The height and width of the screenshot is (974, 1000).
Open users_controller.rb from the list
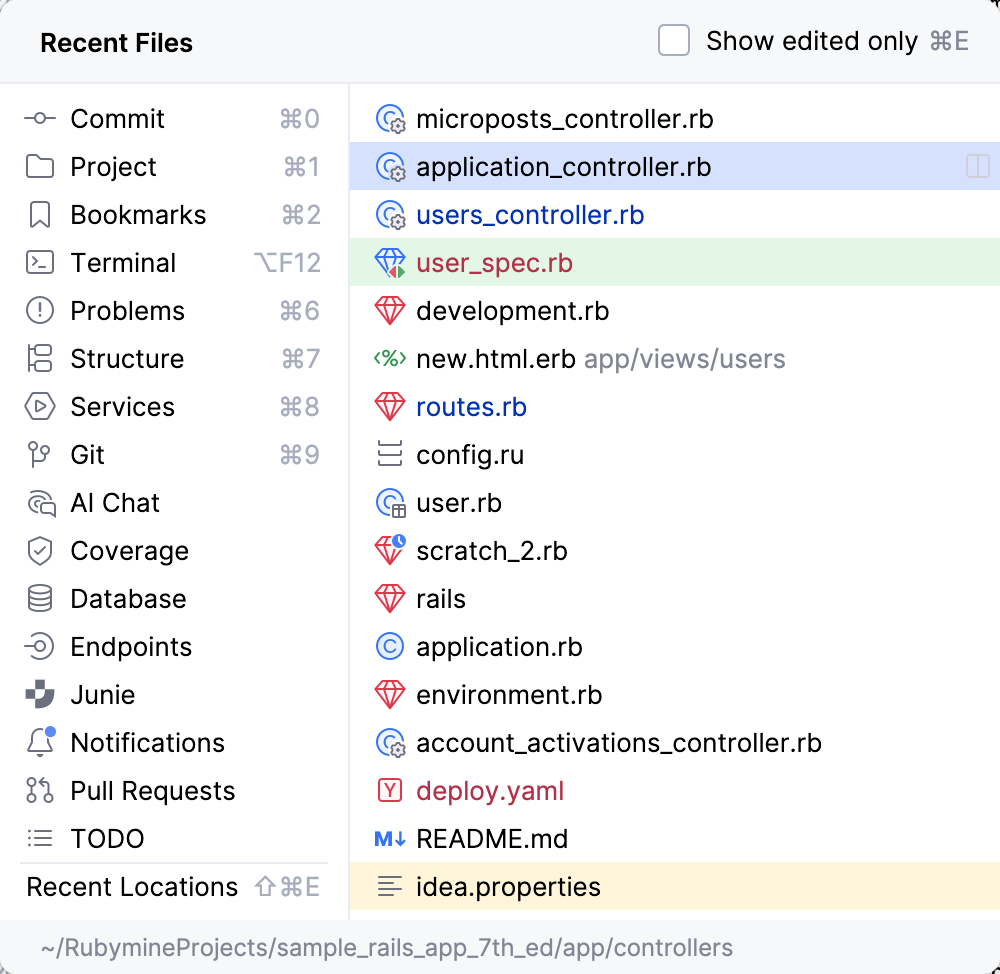click(529, 215)
